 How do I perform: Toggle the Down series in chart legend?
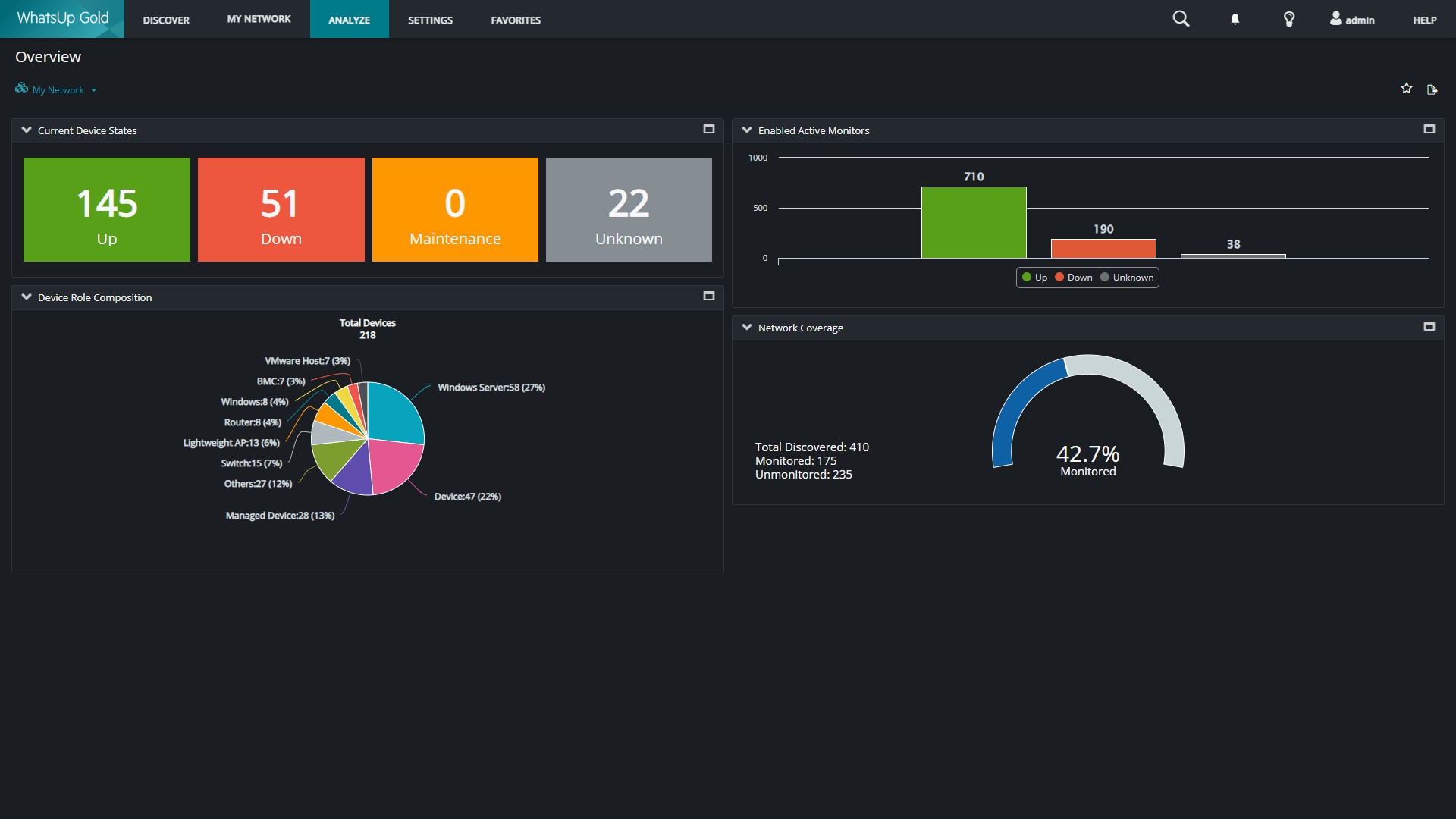(1074, 278)
